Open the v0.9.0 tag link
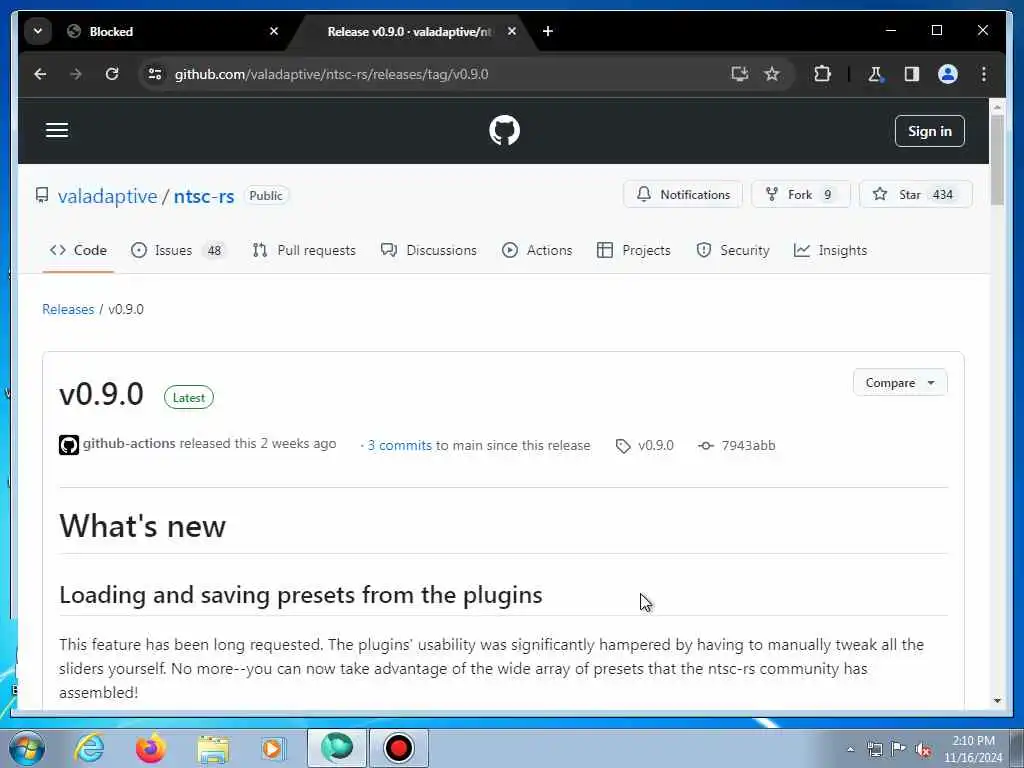Image resolution: width=1024 pixels, height=768 pixels. 645,445
